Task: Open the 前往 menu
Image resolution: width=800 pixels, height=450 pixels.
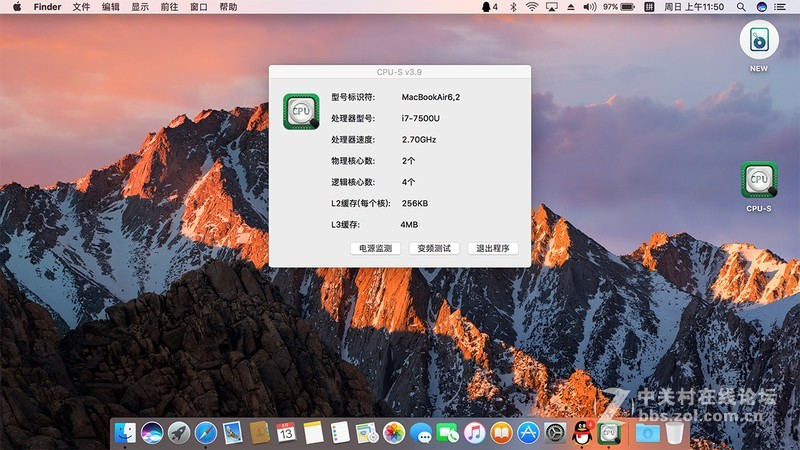Action: tap(169, 7)
